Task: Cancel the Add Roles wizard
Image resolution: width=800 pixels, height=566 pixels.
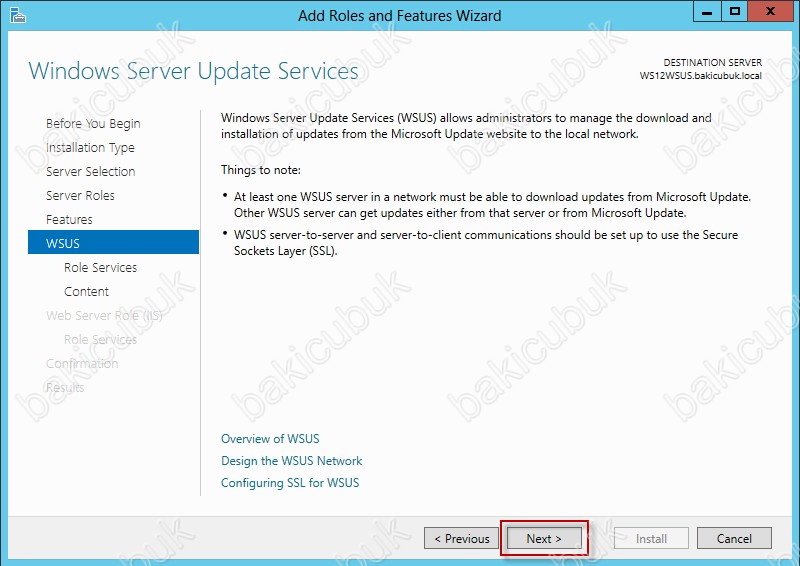Action: tap(734, 538)
